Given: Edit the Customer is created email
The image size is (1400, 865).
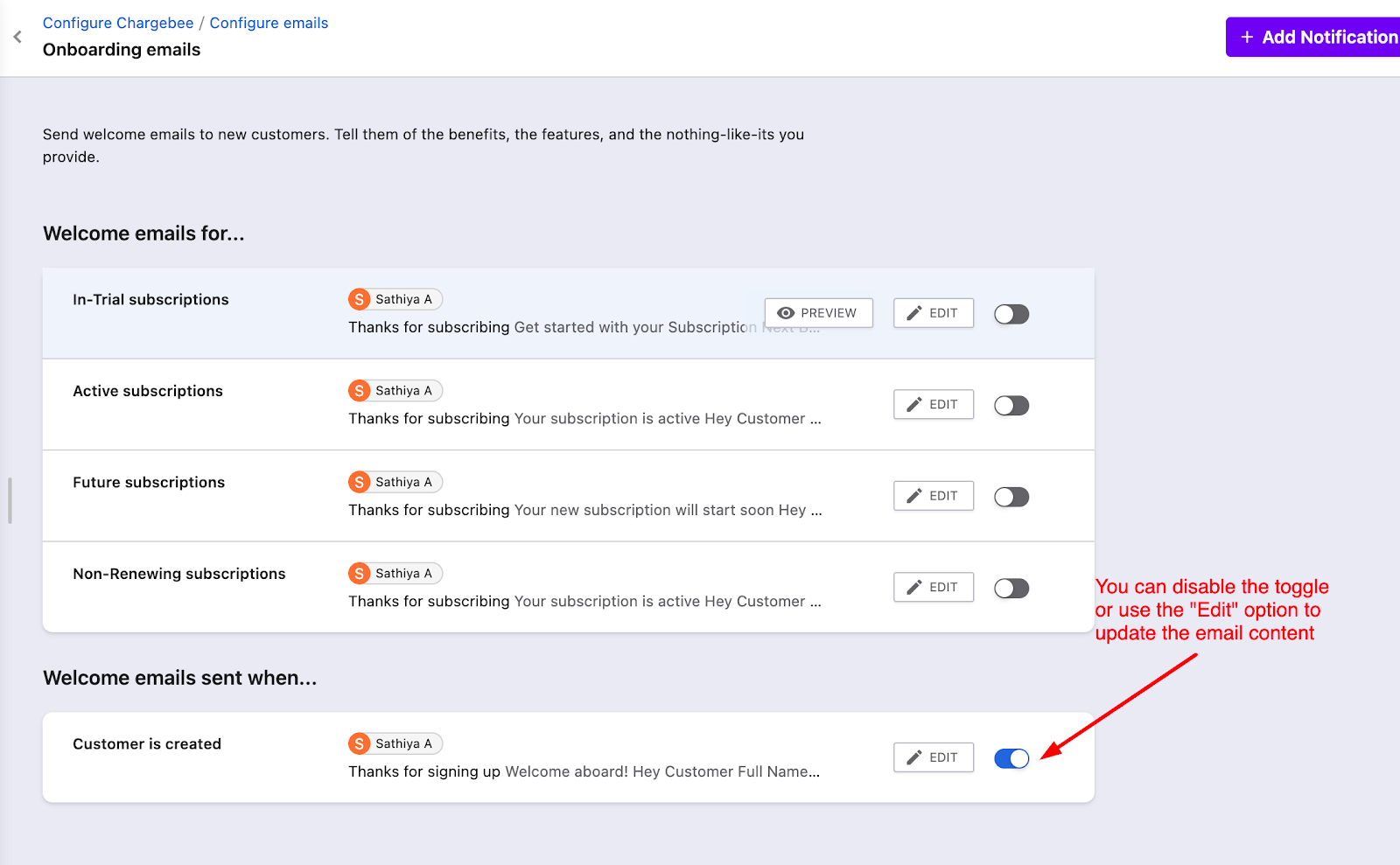Looking at the screenshot, I should 933,757.
